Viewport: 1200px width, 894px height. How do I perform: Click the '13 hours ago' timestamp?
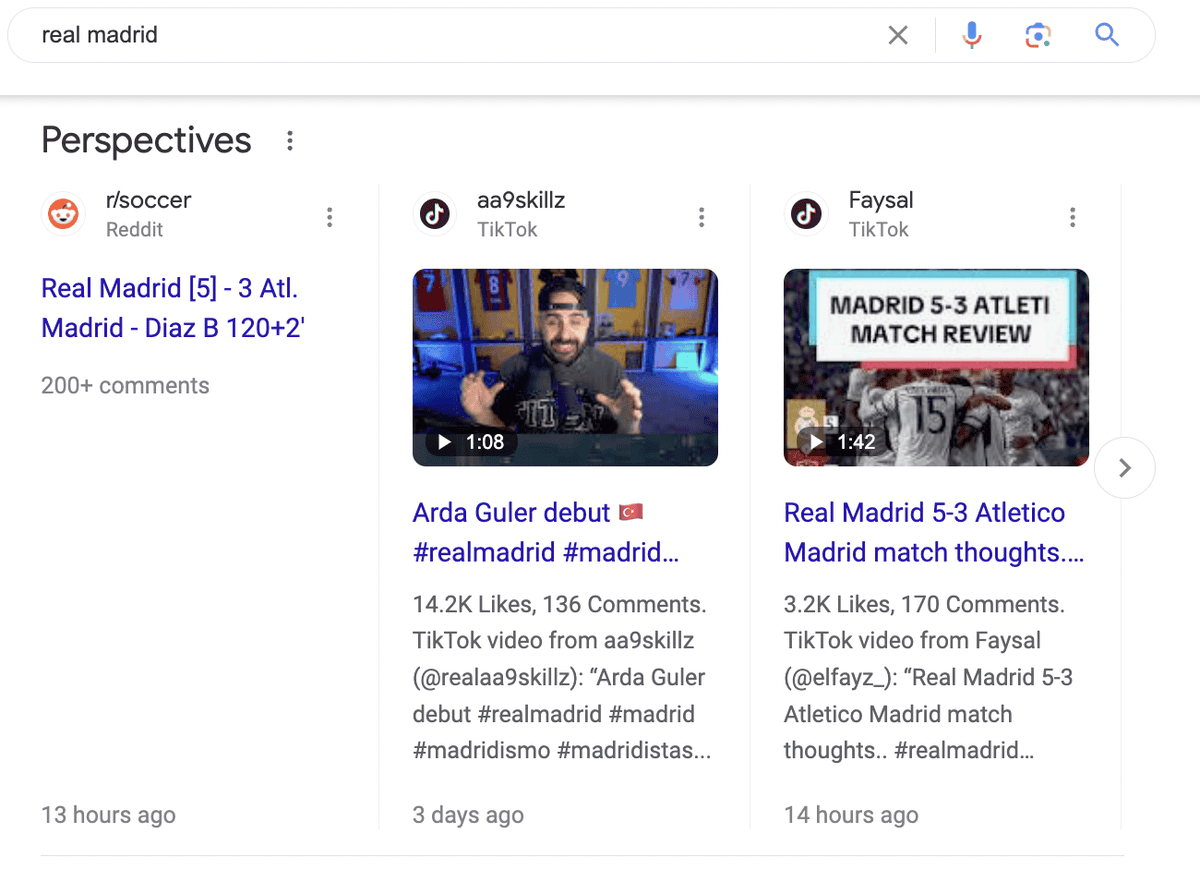(x=108, y=815)
